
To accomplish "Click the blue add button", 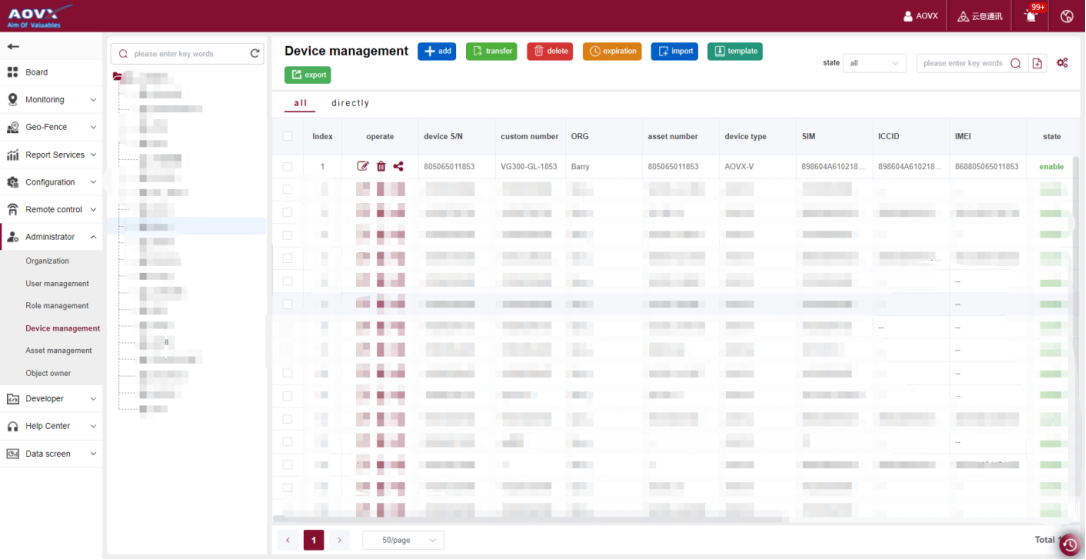I will [x=436, y=51].
